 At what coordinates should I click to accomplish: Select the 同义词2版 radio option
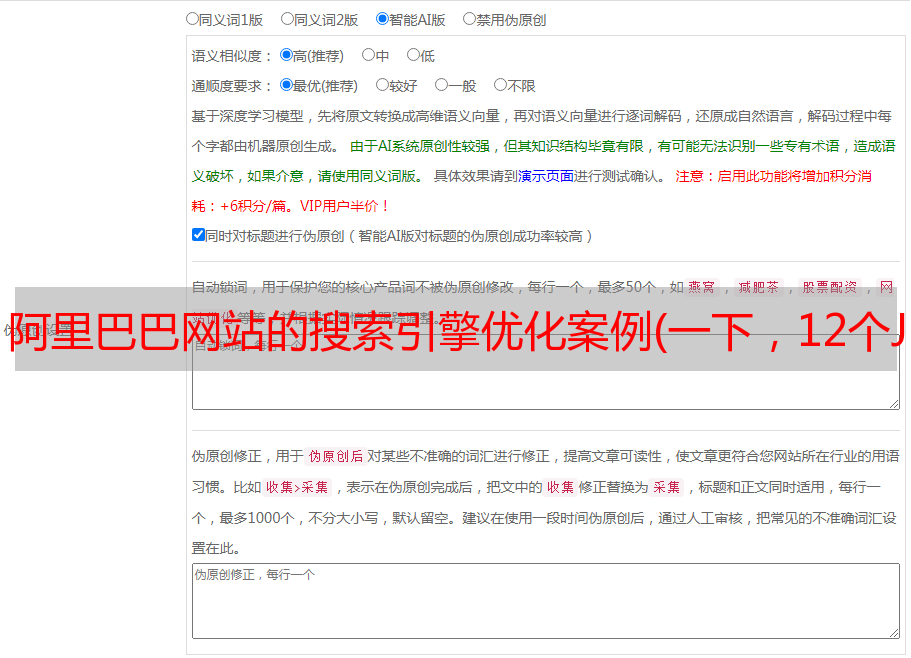click(x=287, y=19)
